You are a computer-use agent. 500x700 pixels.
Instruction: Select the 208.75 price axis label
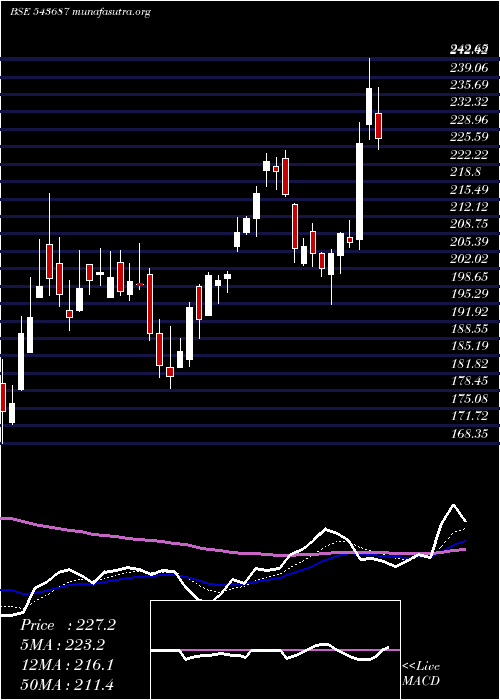[x=470, y=225]
